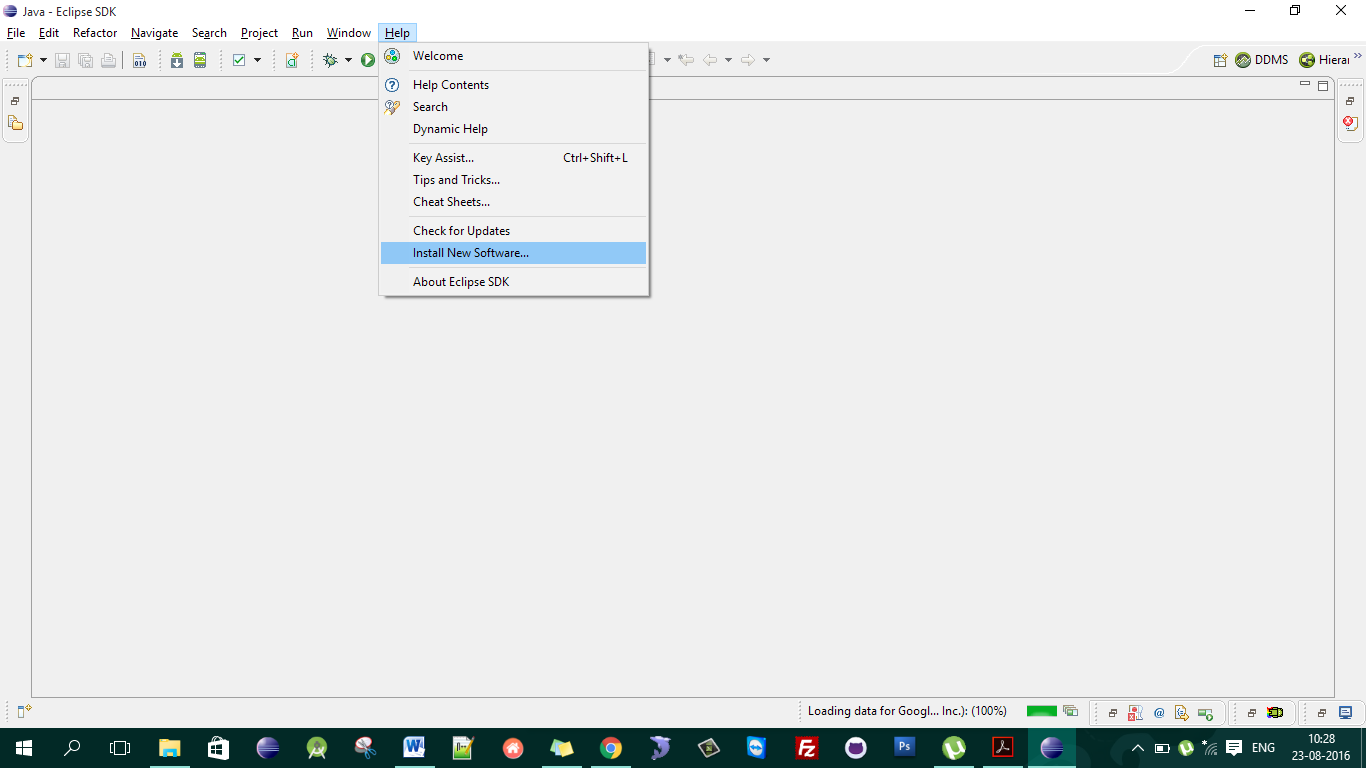
Task: Choose Welcome from the Help menu
Action: [513, 56]
